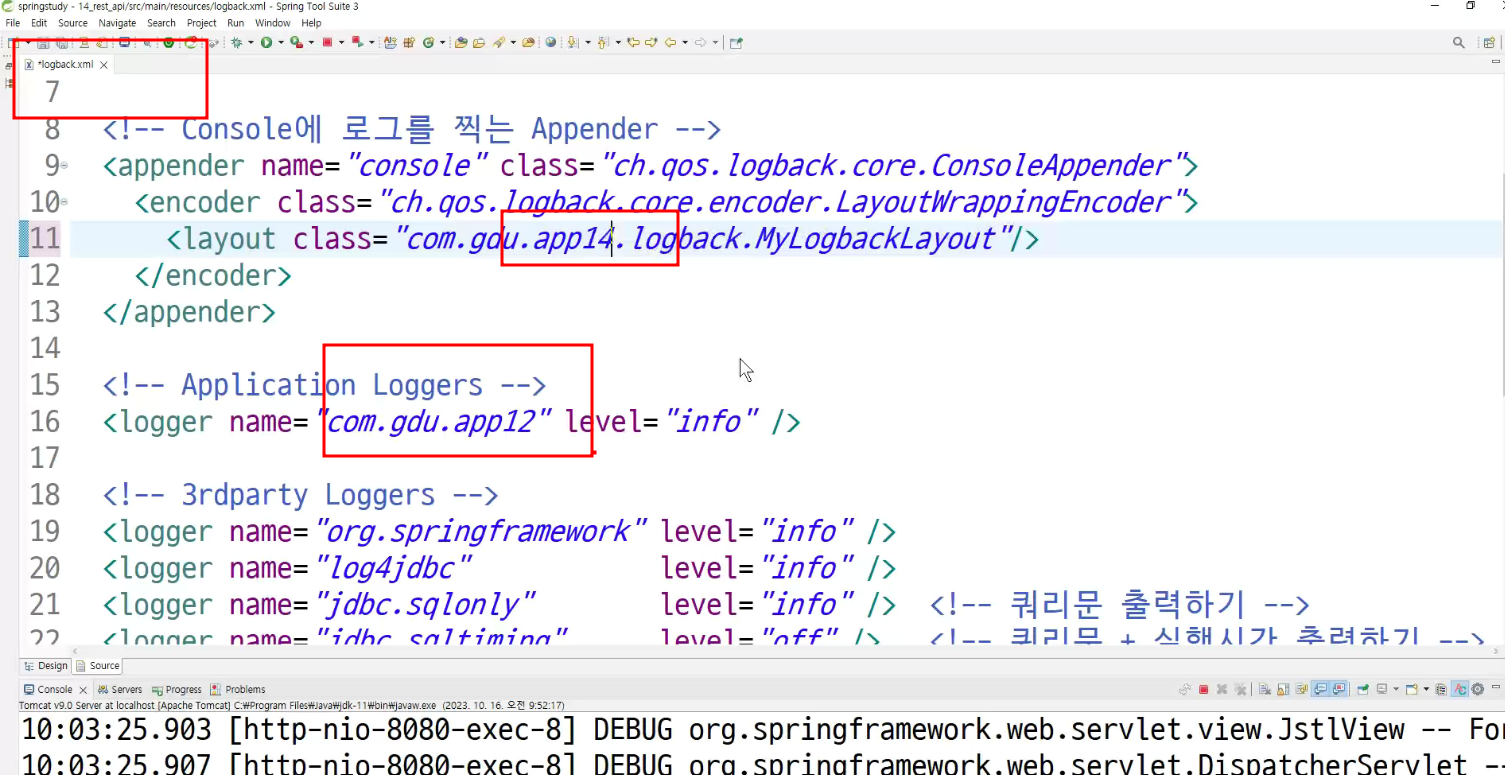
Task: Switch to the Source editor tab
Action: click(x=98, y=665)
